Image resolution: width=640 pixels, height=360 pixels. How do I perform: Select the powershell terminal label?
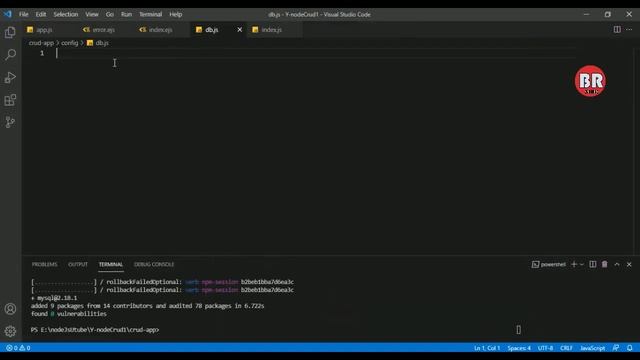(x=549, y=264)
